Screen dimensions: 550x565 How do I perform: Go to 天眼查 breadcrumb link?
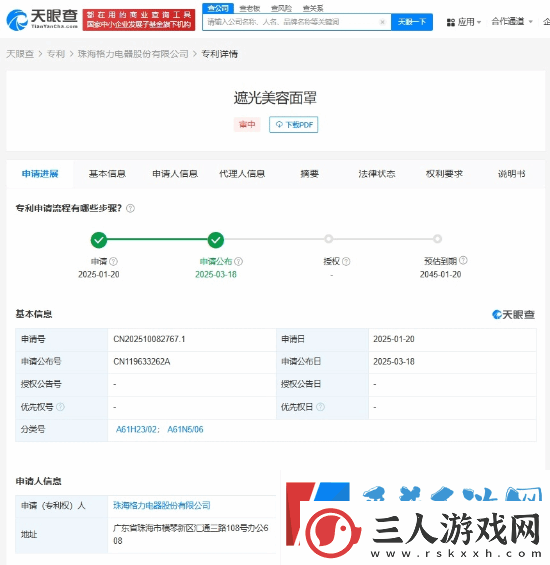point(20,54)
